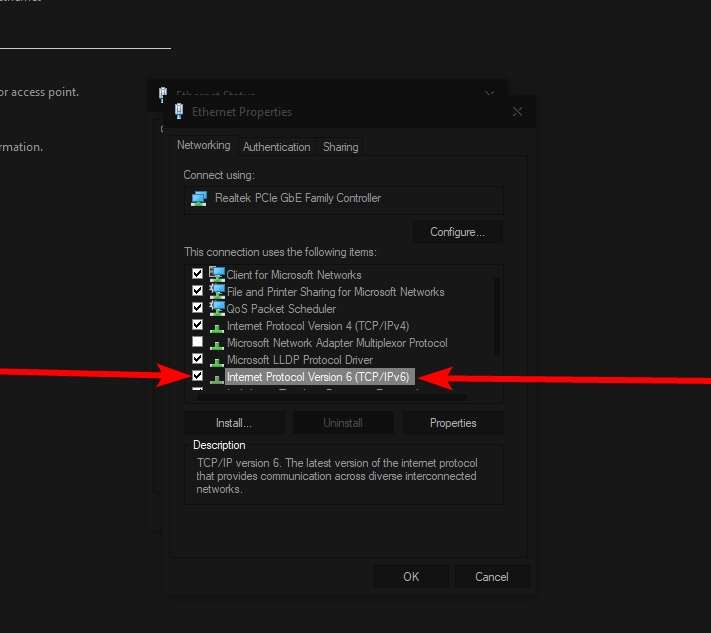Uncheck File and Printer Sharing checkbox

click(x=197, y=290)
